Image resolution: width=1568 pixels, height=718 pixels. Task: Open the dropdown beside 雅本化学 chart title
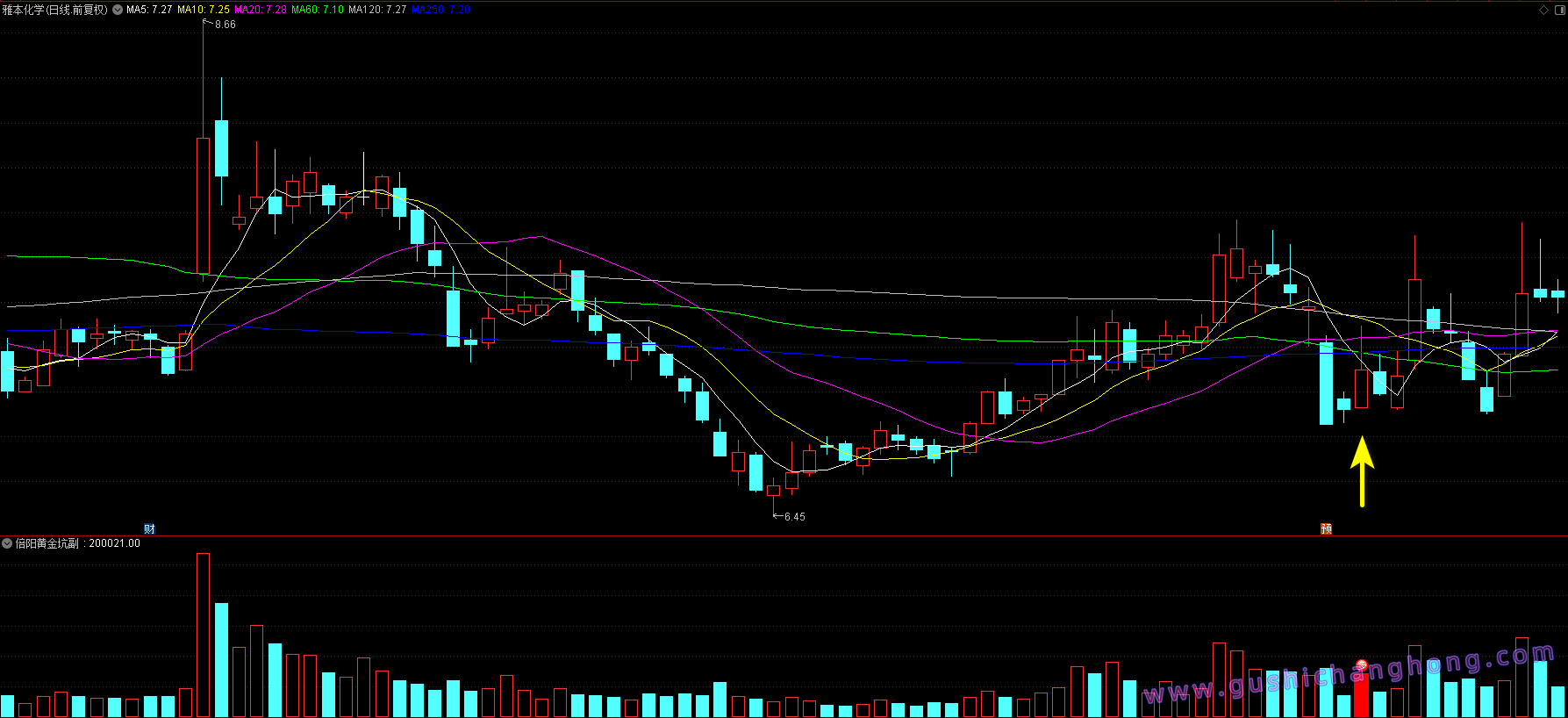pos(118,10)
